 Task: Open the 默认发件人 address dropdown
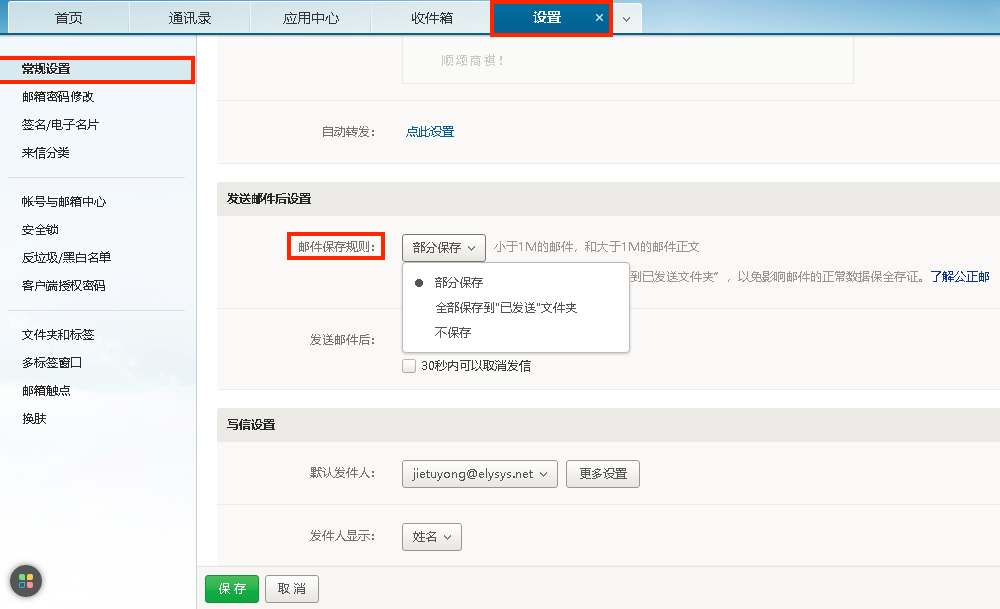pos(479,475)
